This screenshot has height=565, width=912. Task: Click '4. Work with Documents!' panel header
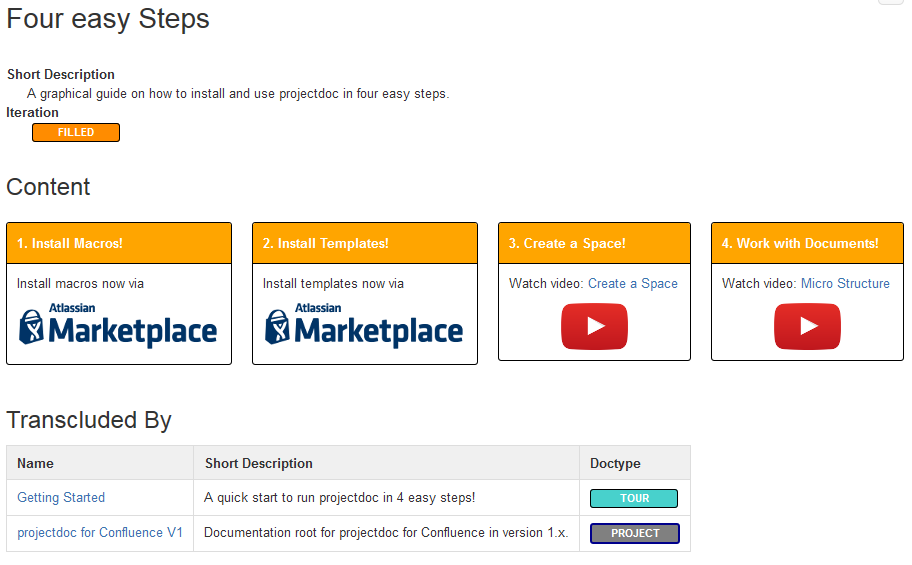807,243
